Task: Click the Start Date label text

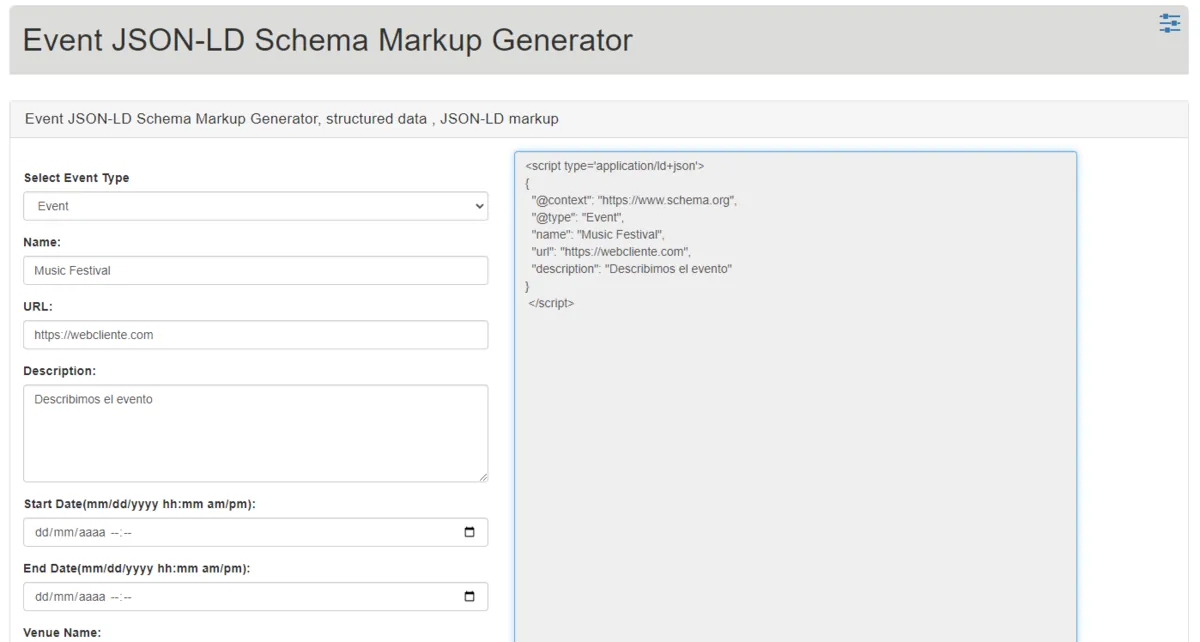Action: click(140, 504)
